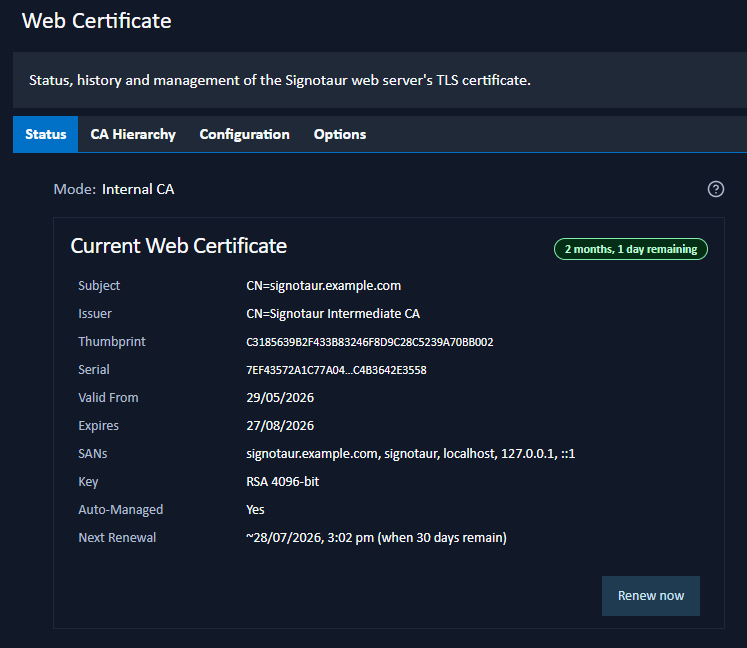The height and width of the screenshot is (648, 747).
Task: Select the serial value 7EF43572A1C77A04...
Action: (x=336, y=370)
